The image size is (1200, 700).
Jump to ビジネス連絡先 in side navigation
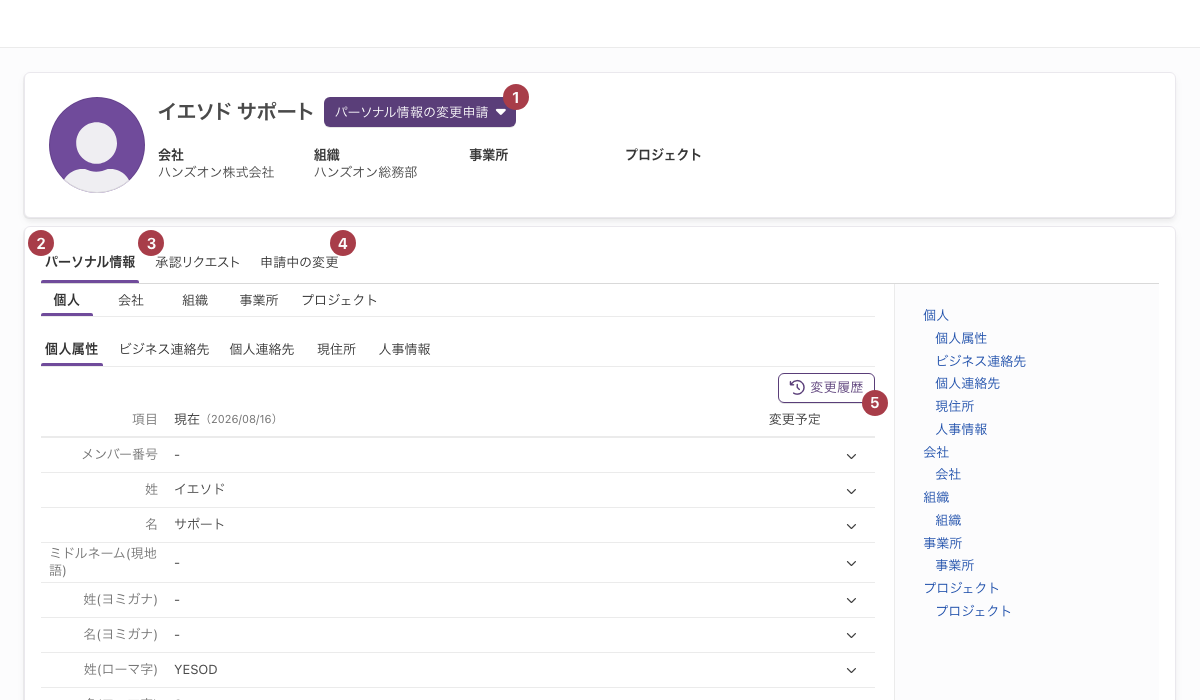pyautogui.click(x=981, y=361)
